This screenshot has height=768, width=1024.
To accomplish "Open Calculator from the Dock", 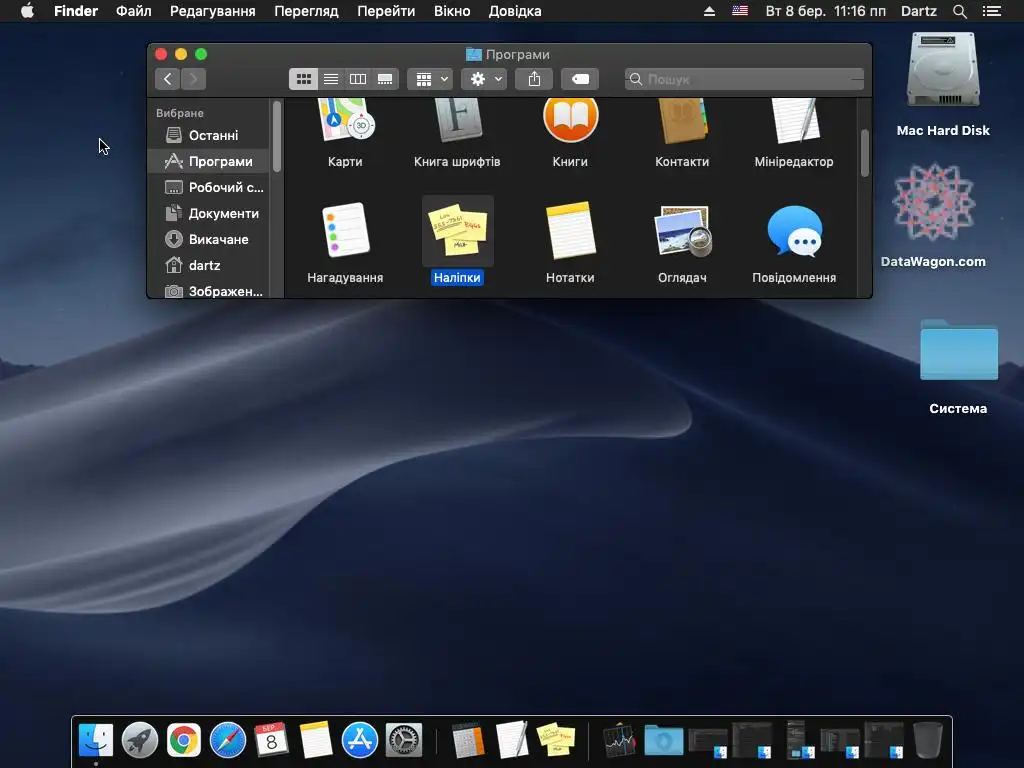I will 468,740.
